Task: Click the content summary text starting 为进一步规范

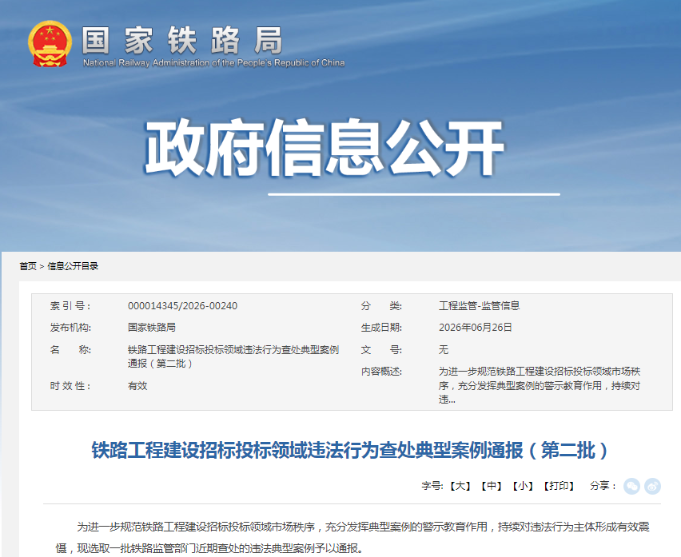Action: coord(539,386)
